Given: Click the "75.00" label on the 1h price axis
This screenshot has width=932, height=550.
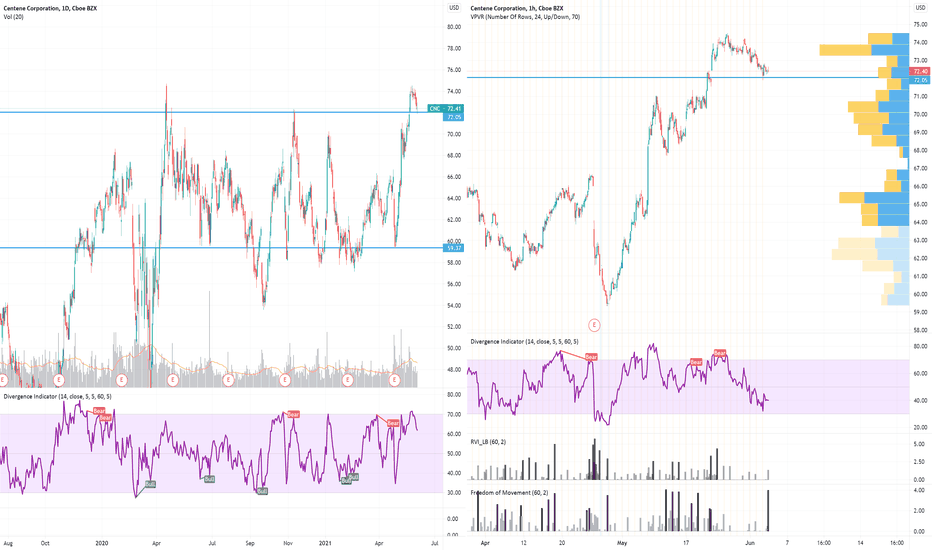Looking at the screenshot, I should click(920, 24).
